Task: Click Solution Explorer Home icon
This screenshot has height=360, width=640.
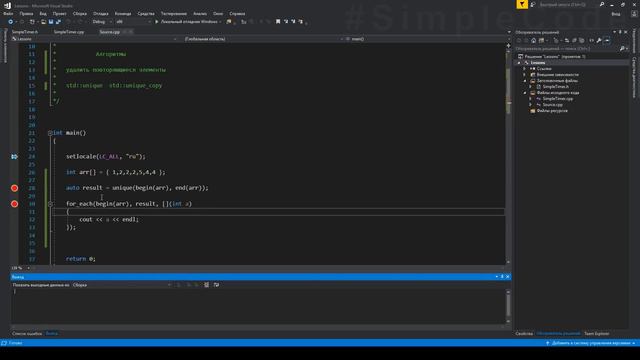Action: tap(533, 40)
